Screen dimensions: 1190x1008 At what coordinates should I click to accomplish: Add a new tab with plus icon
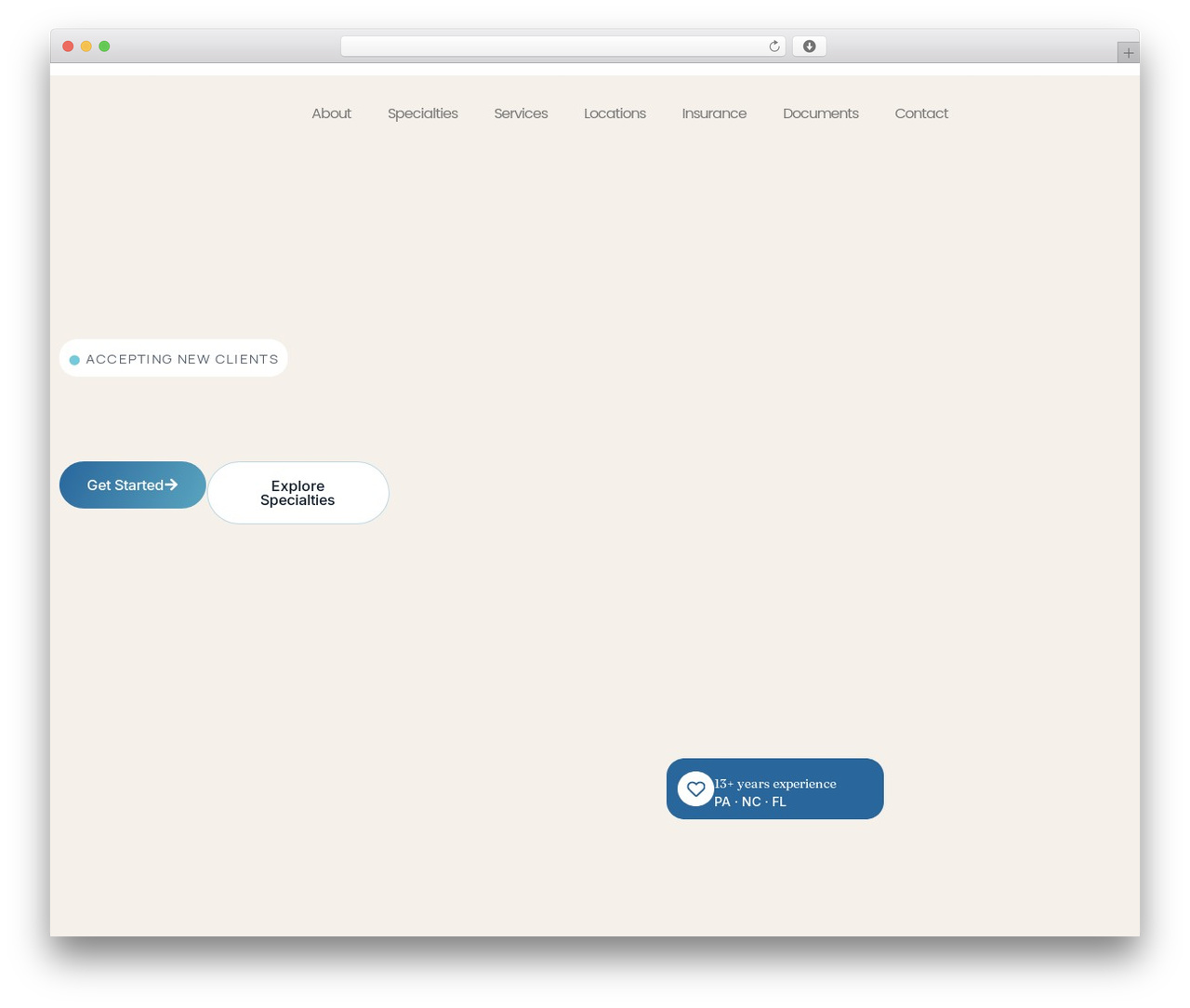[x=1128, y=53]
